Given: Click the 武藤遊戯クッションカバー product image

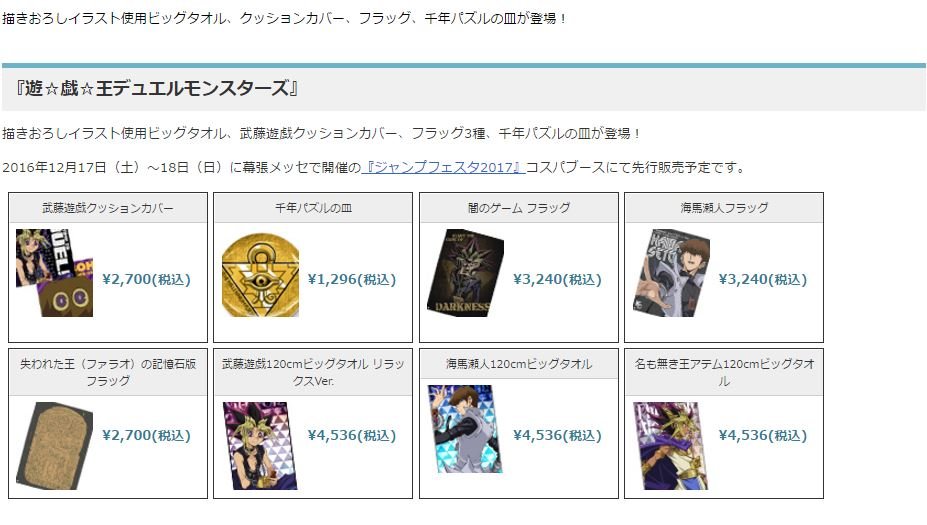Looking at the screenshot, I should coord(54,273).
